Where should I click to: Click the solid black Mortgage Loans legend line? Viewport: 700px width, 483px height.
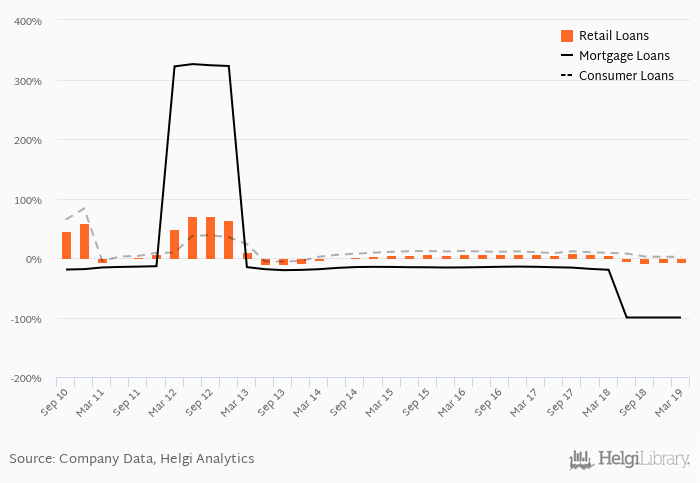tap(567, 55)
